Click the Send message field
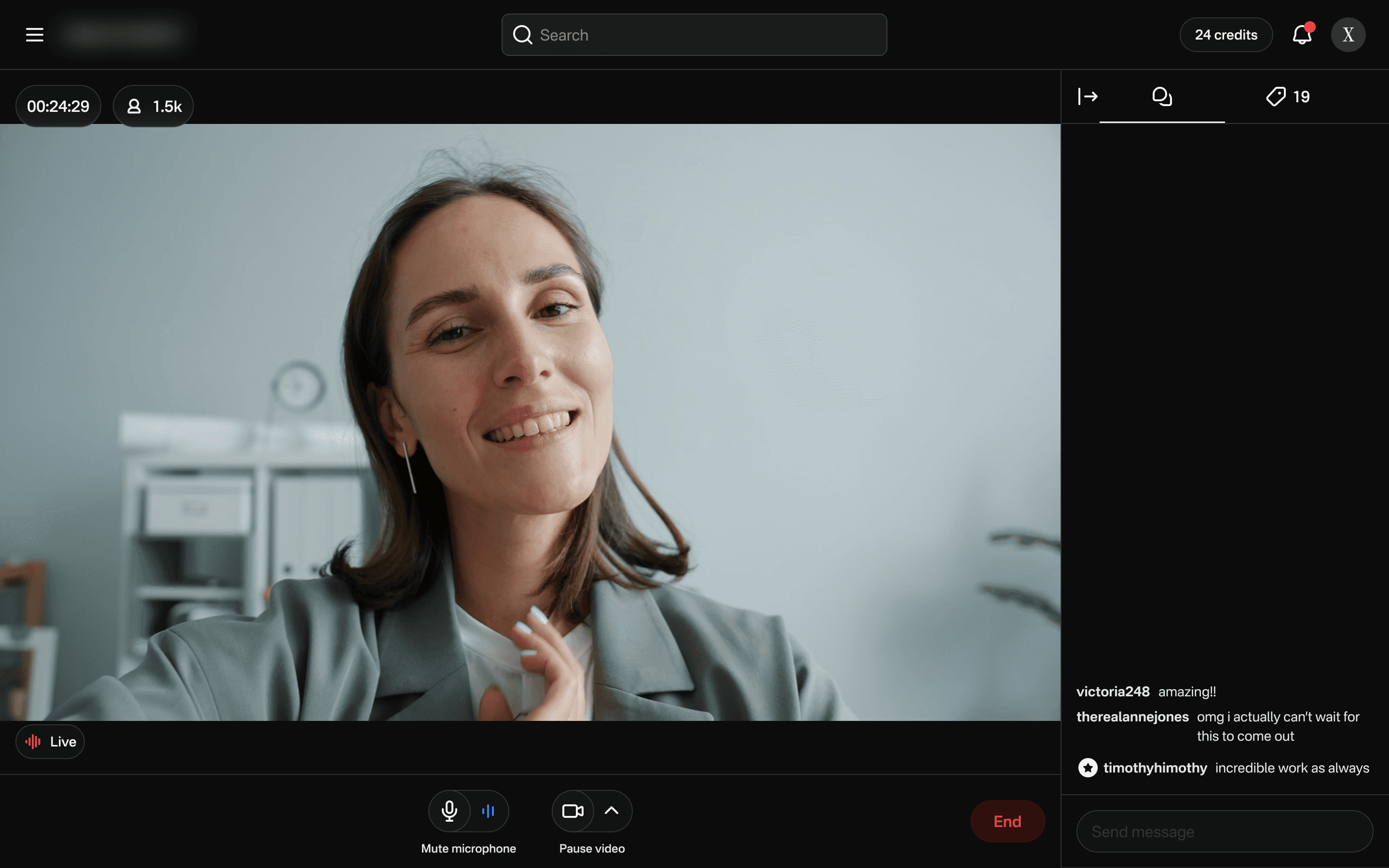 [x=1224, y=831]
